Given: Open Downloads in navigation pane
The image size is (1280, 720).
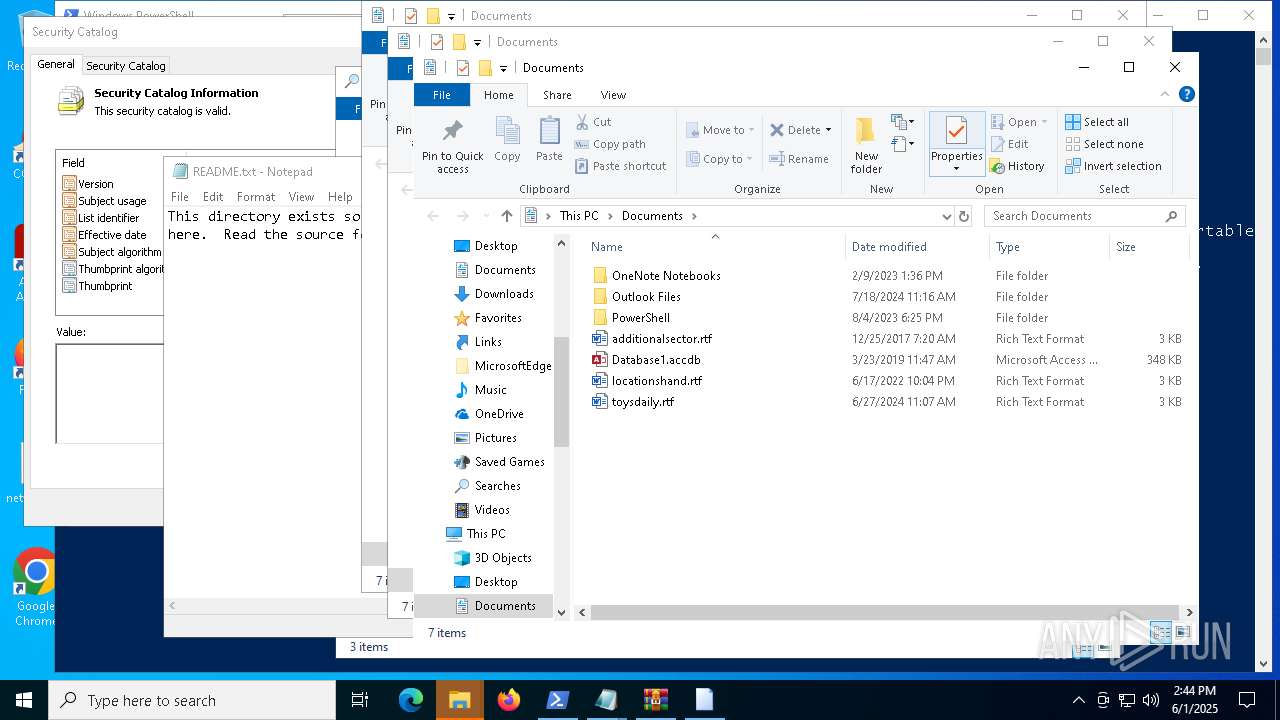Looking at the screenshot, I should point(504,294).
